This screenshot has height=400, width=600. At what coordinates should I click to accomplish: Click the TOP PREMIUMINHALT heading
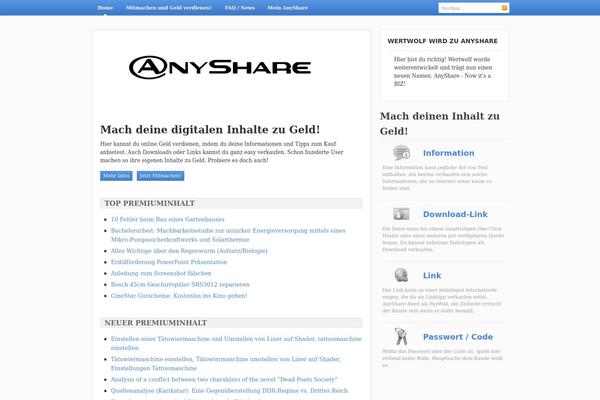point(150,203)
